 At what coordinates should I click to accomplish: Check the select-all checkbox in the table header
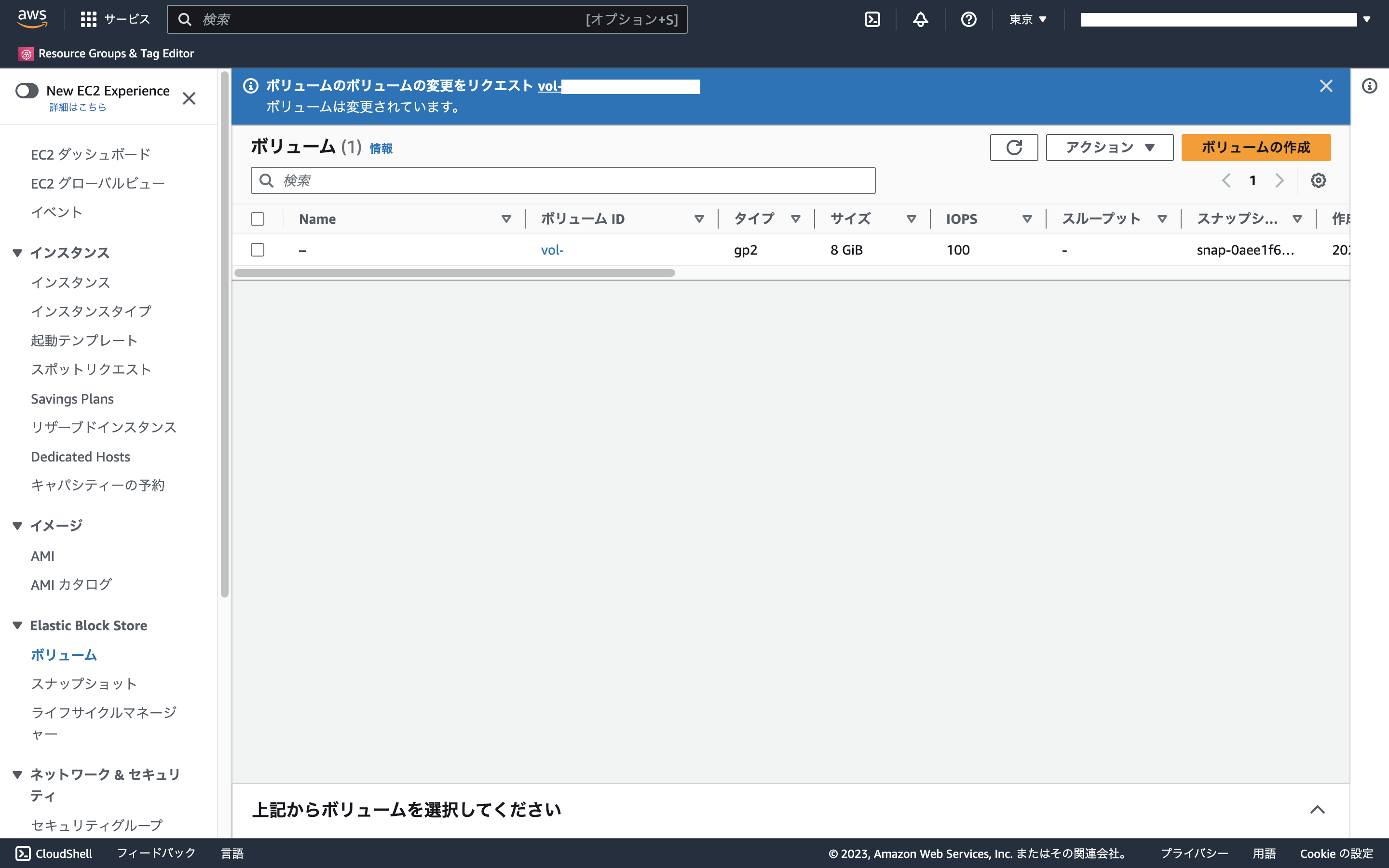(258, 219)
